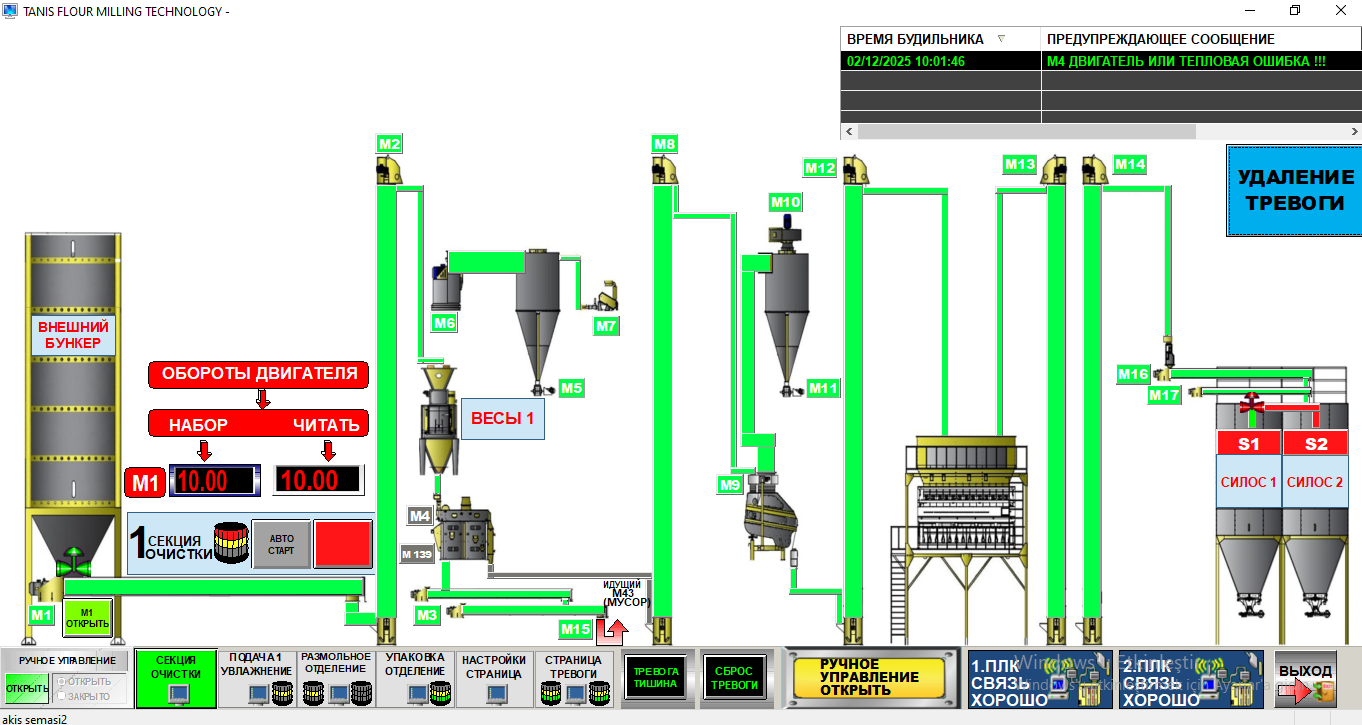Open the СЕКЦИЯ ОЧИСТКИ page tab
1362x725 pixels.
pyautogui.click(x=175, y=679)
